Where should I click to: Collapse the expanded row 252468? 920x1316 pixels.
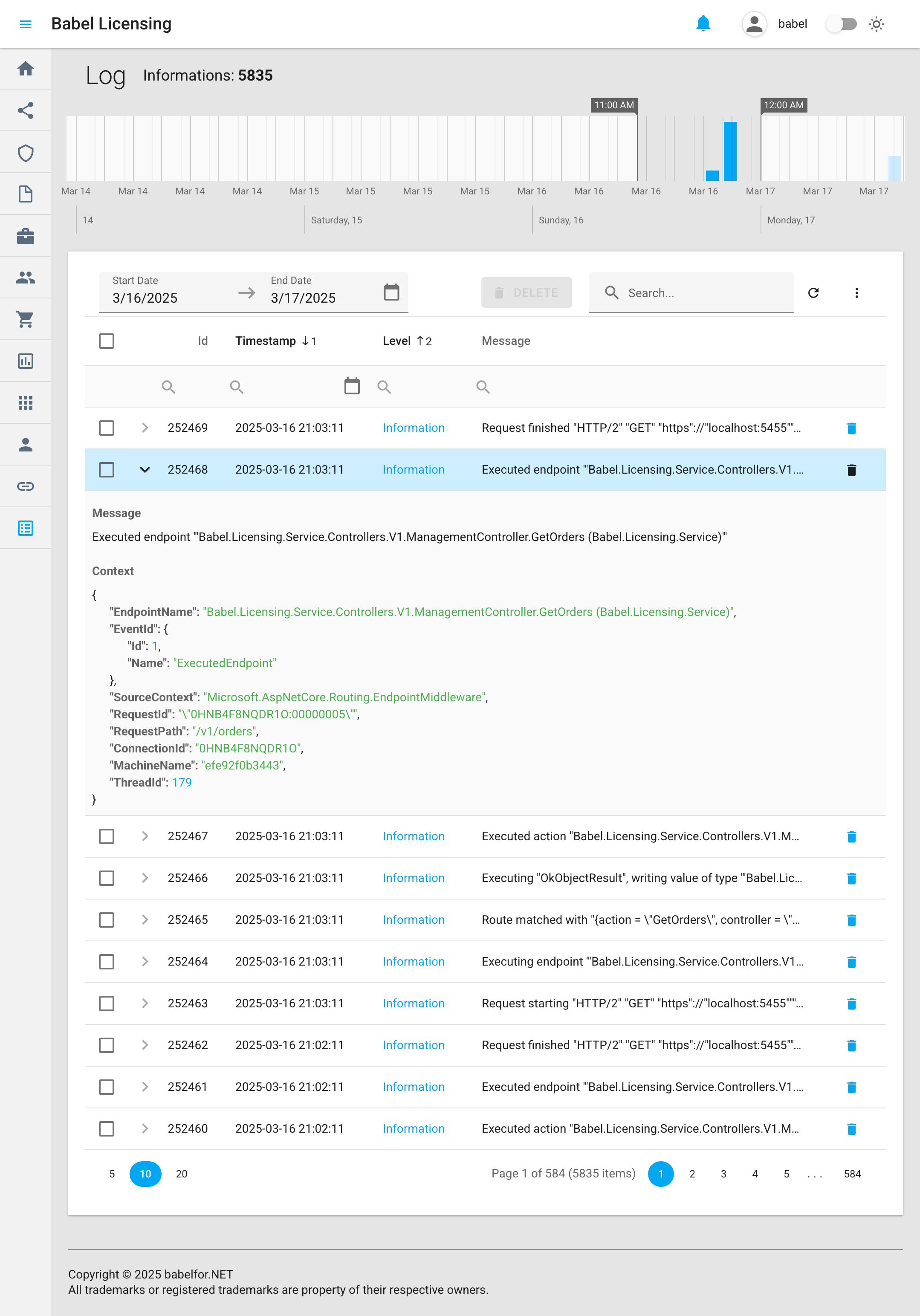click(x=145, y=470)
